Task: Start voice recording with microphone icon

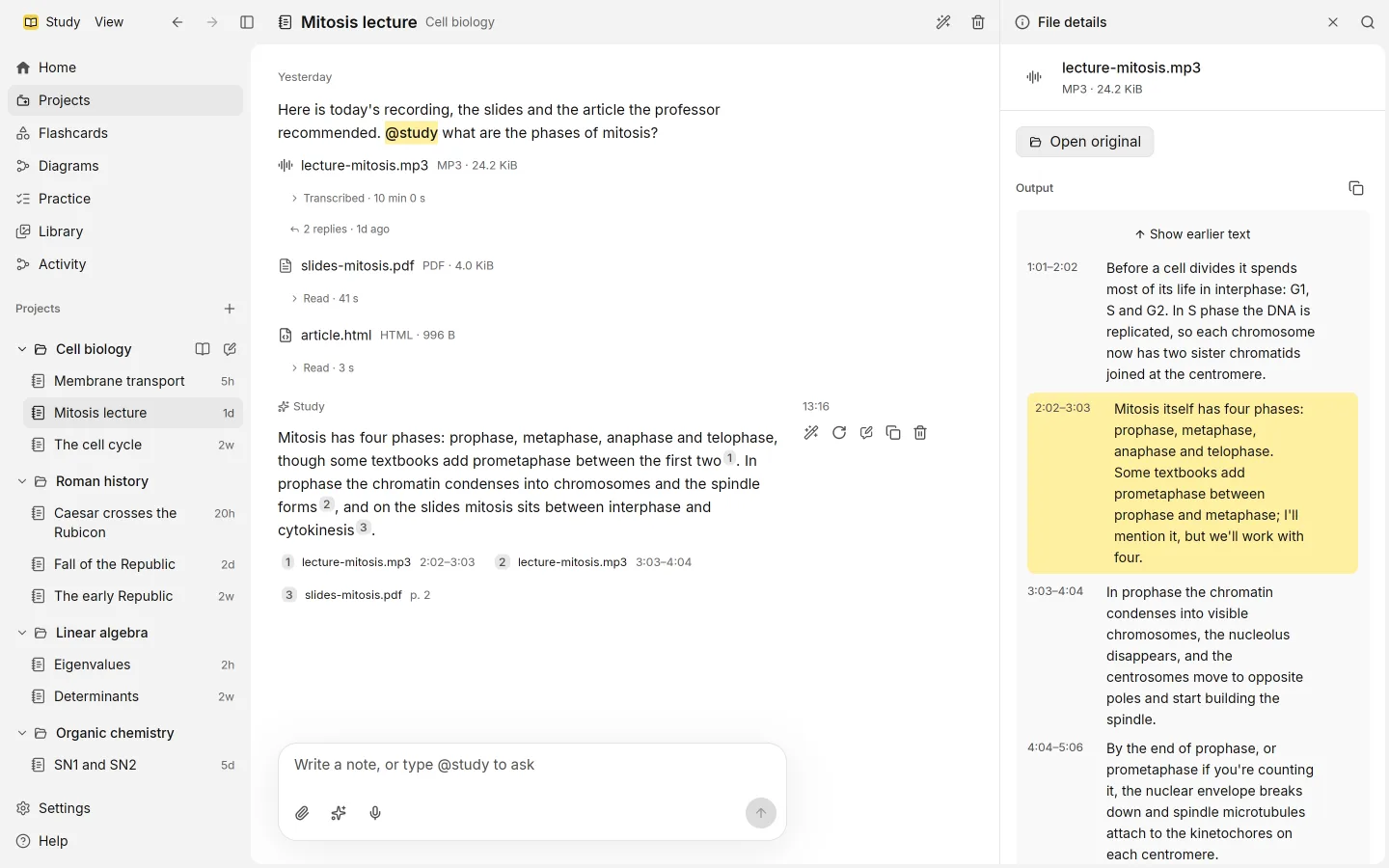Action: point(375,813)
